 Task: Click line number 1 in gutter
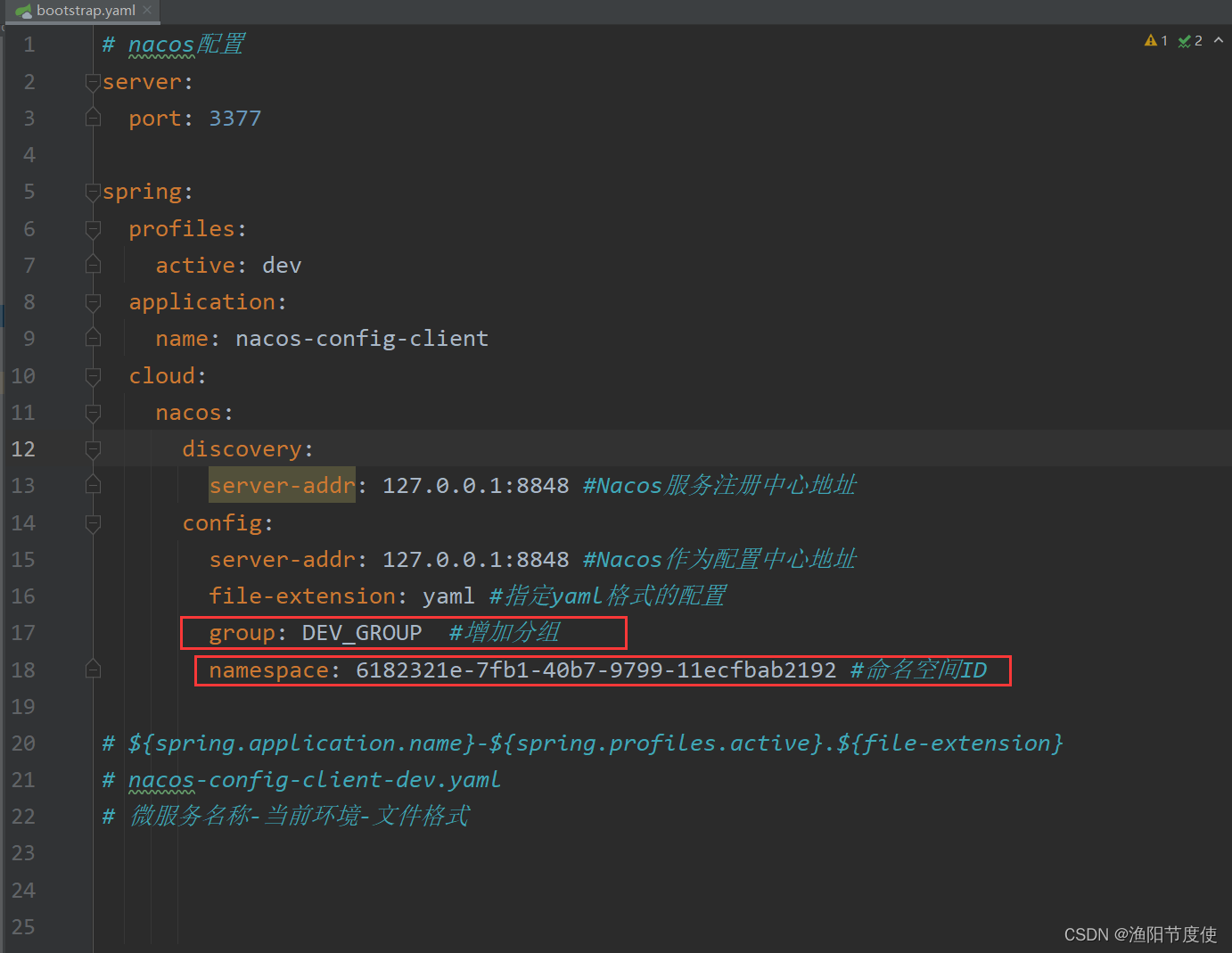point(29,45)
